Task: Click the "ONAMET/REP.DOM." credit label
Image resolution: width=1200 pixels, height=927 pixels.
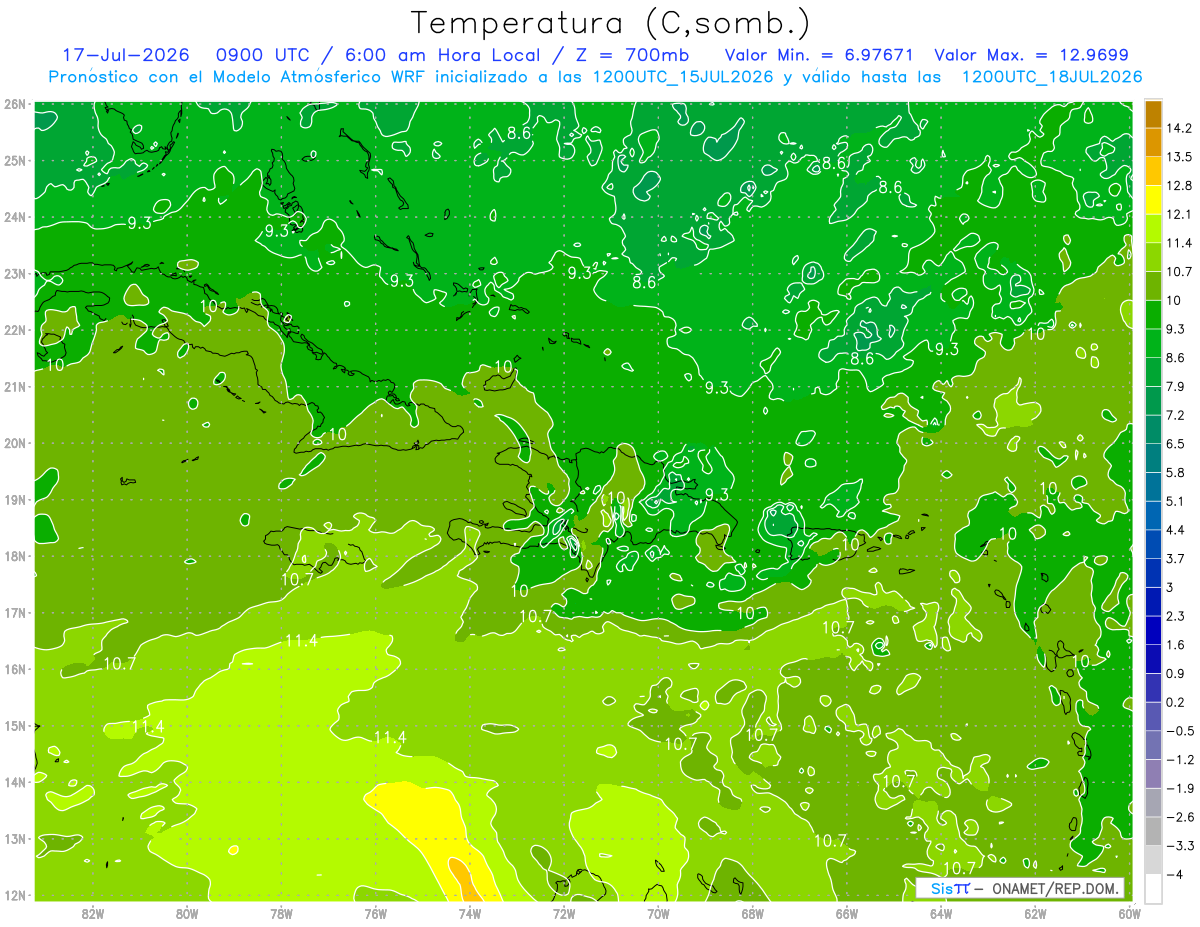Action: click(1053, 888)
